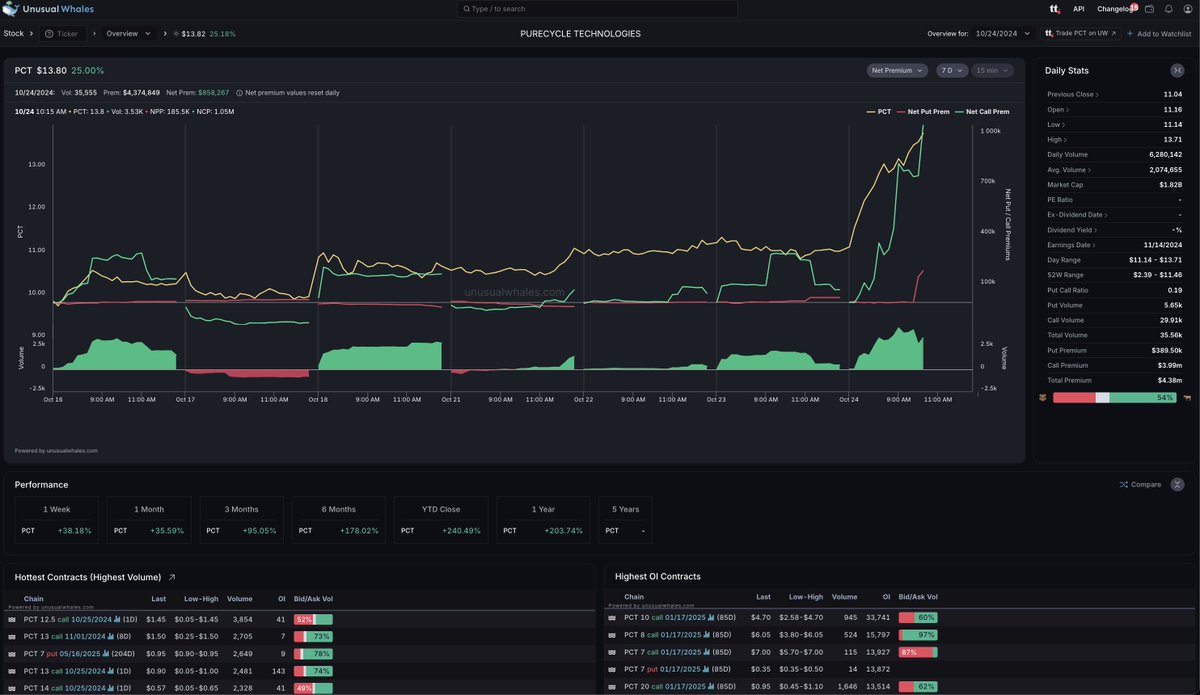Open the Overview section dropdown
Image resolution: width=1200 pixels, height=695 pixels.
point(128,34)
